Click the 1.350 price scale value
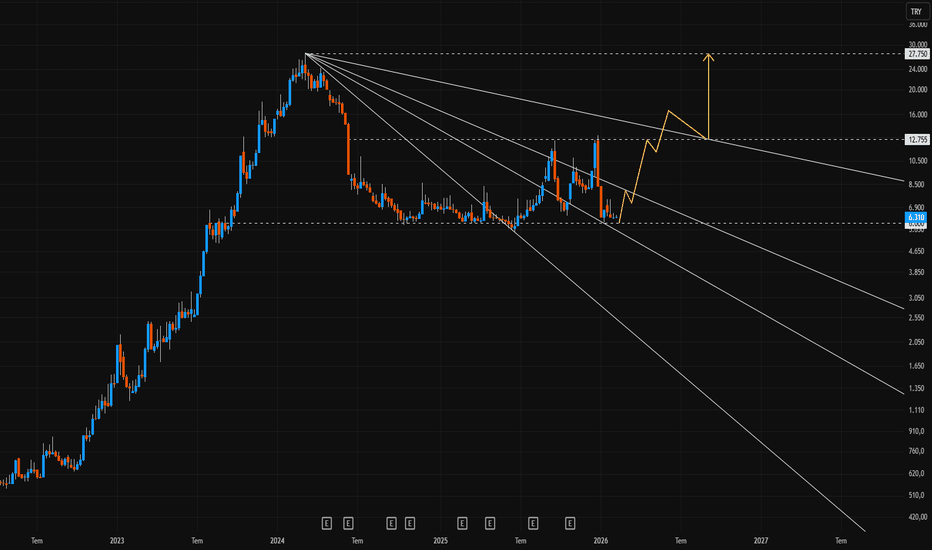932x550 pixels. (x=918, y=388)
